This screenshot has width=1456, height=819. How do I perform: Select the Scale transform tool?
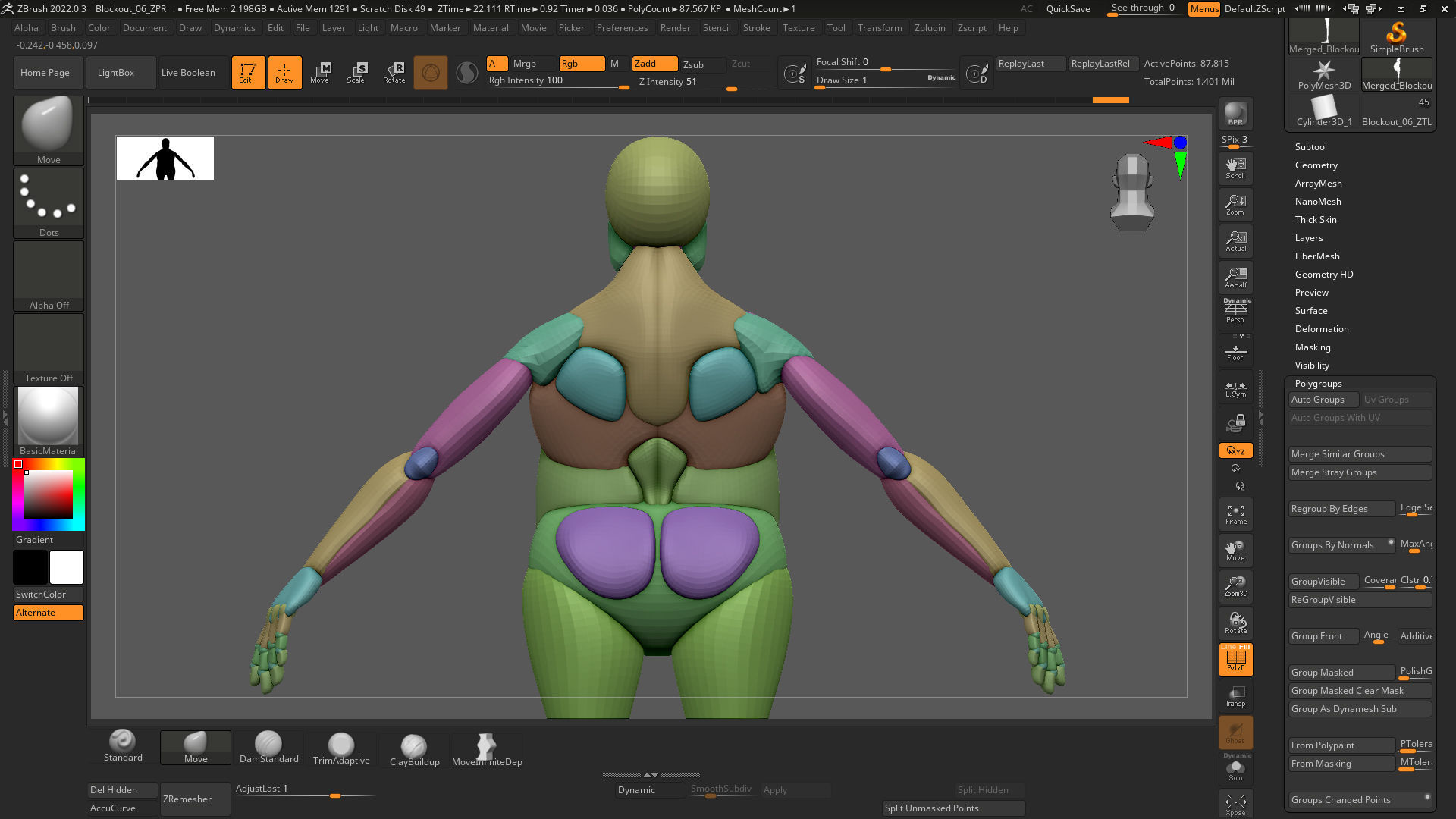click(x=356, y=73)
